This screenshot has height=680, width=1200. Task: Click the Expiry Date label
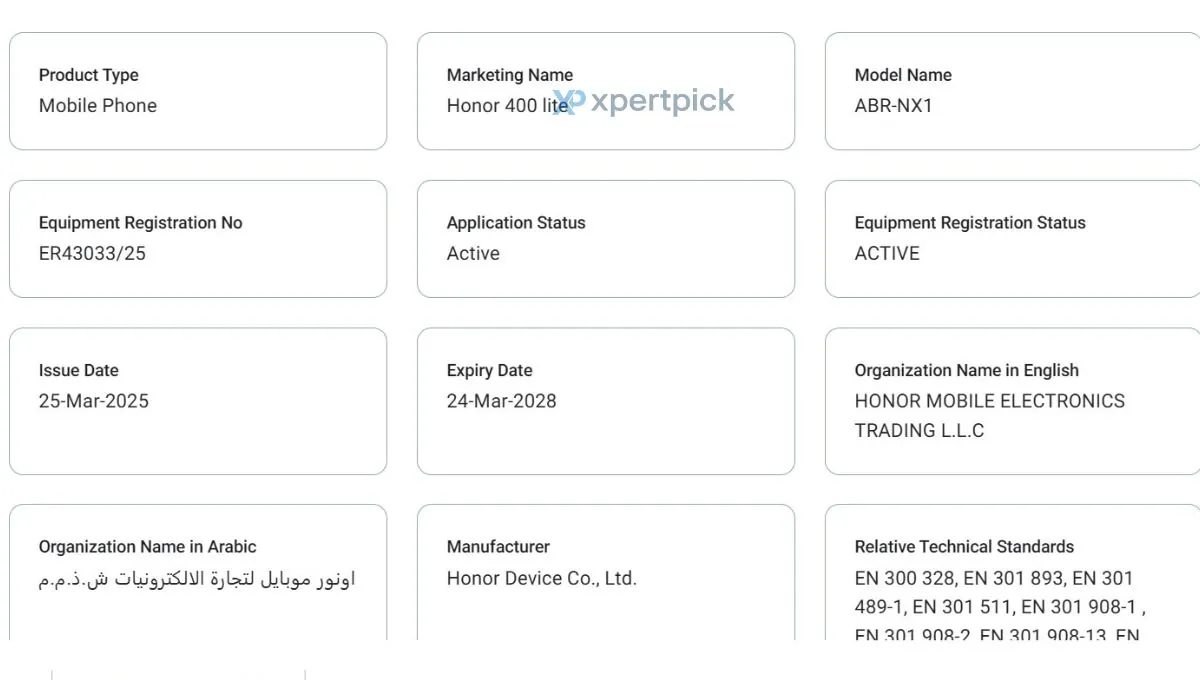489,370
